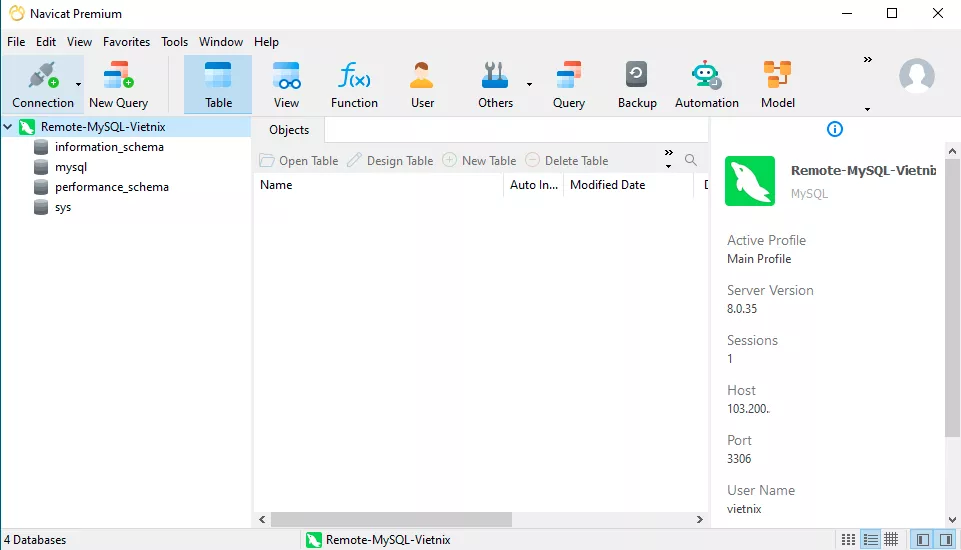Sort by the Name column header
This screenshot has width=961, height=550.
(378, 185)
